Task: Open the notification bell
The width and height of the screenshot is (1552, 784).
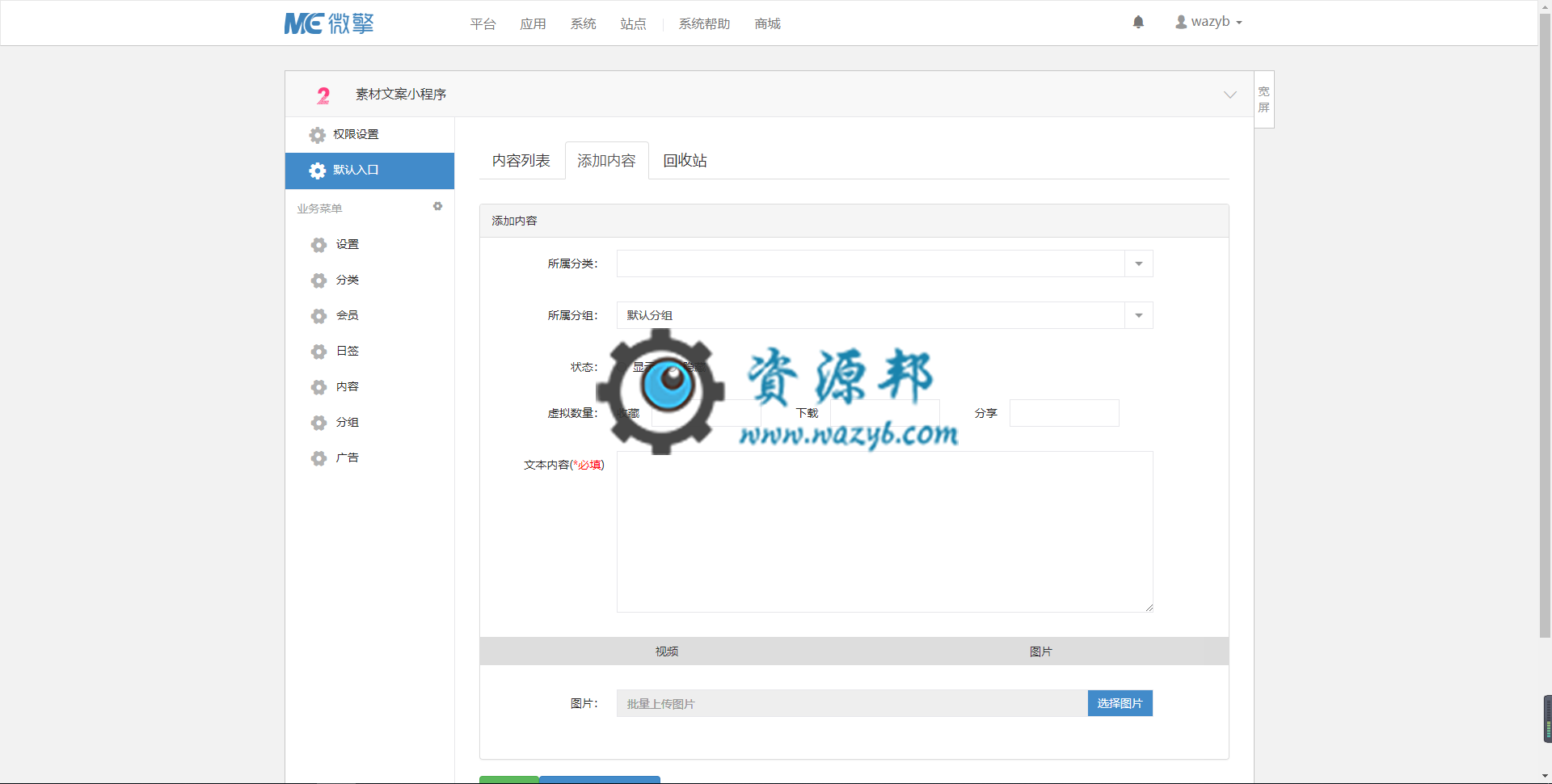Action: click(1138, 22)
